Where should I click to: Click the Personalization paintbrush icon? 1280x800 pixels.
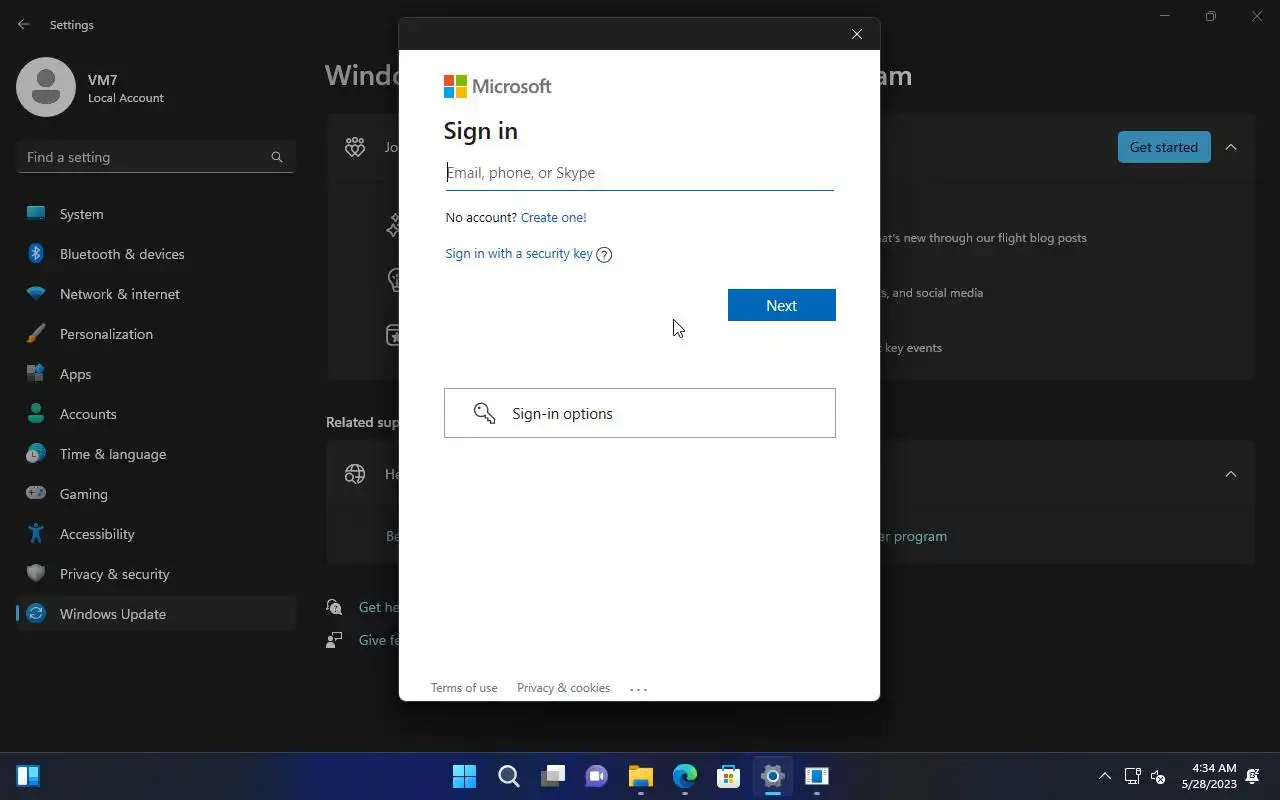coord(36,334)
